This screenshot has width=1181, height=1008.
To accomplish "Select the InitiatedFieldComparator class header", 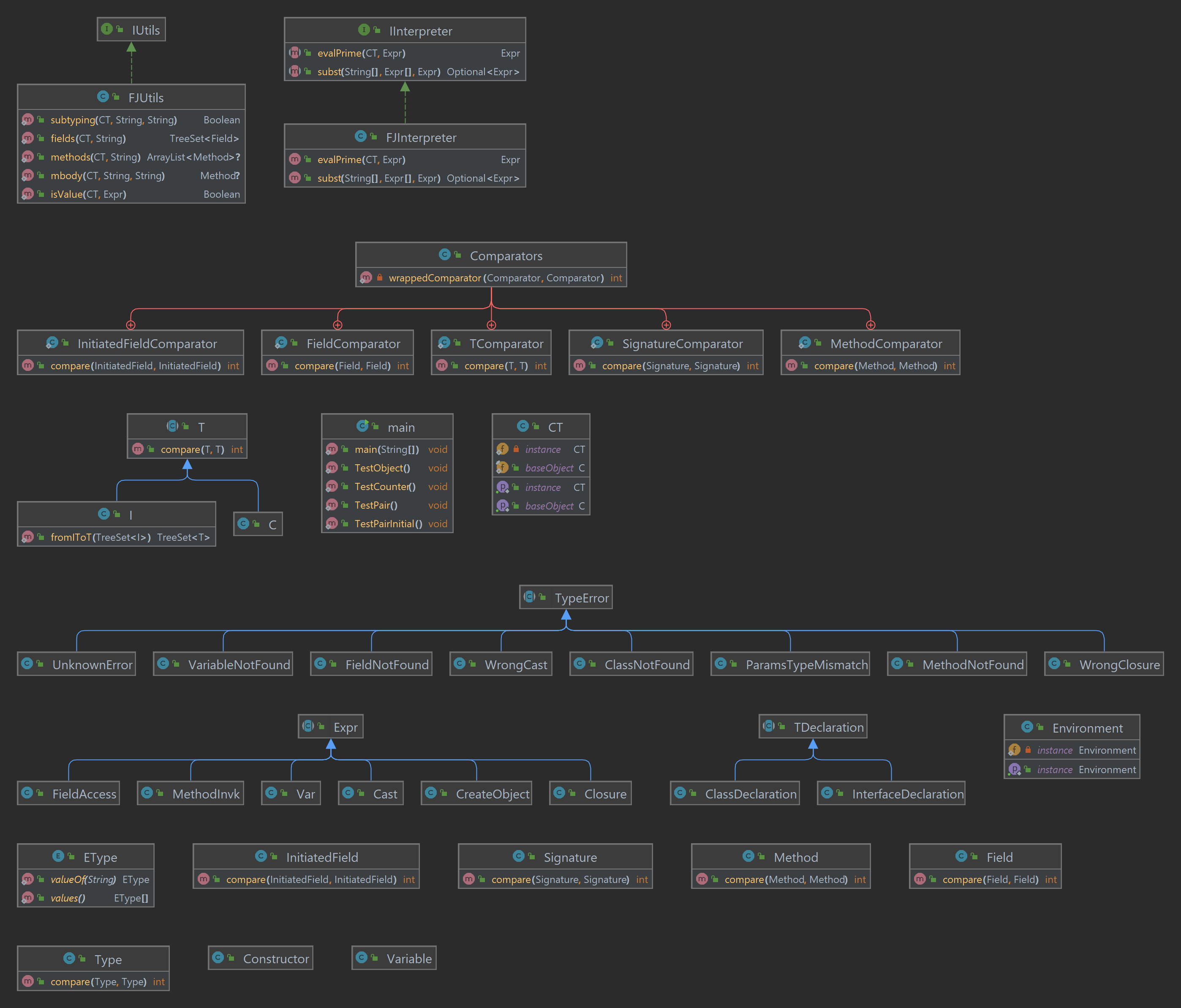I will point(131,343).
